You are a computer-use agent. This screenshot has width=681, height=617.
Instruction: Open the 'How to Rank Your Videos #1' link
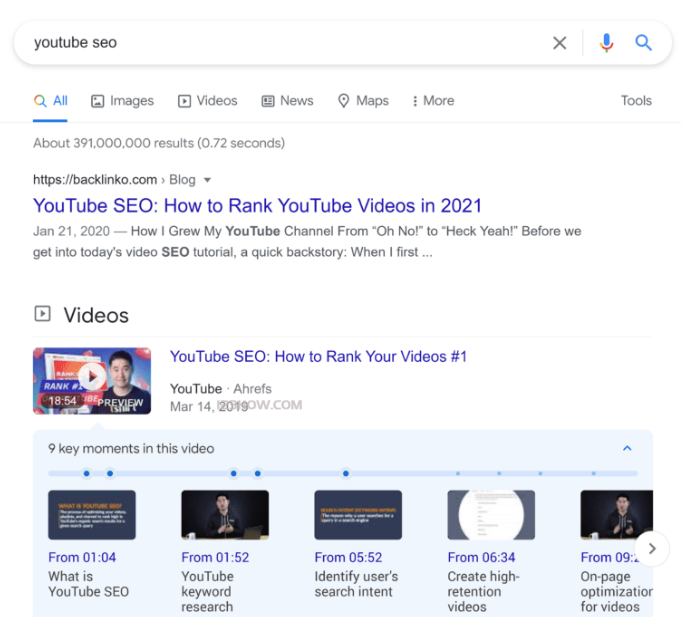pyautogui.click(x=318, y=357)
